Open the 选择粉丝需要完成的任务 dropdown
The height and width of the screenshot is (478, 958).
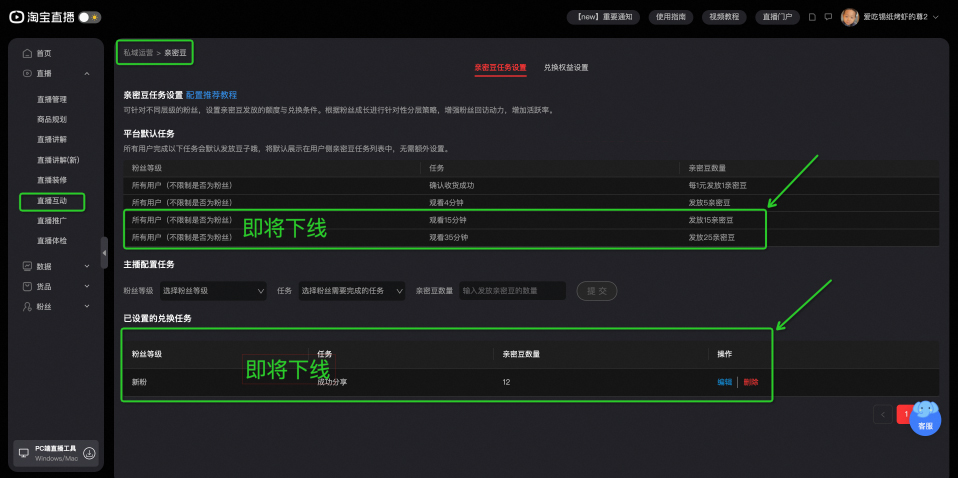click(352, 291)
